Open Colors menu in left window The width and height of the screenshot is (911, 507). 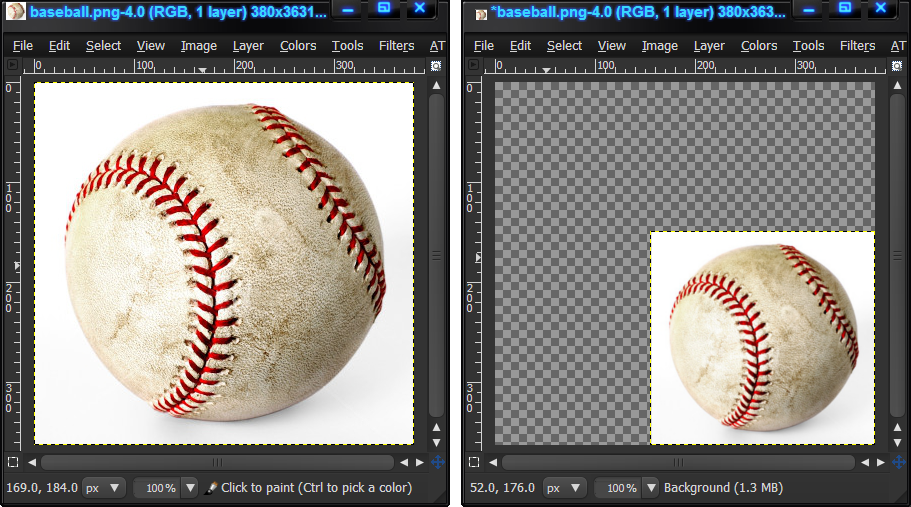click(x=298, y=46)
